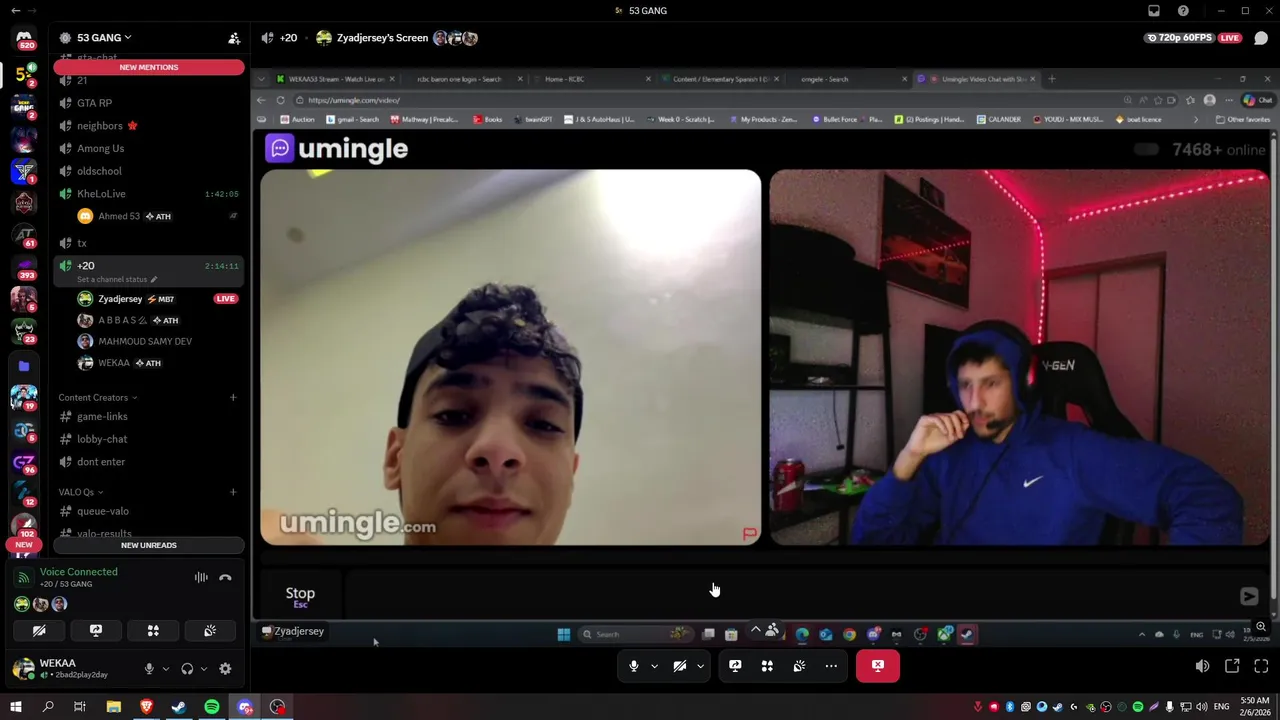Jump to NEW UNREADS
The image size is (1280, 720).
coord(149,545)
